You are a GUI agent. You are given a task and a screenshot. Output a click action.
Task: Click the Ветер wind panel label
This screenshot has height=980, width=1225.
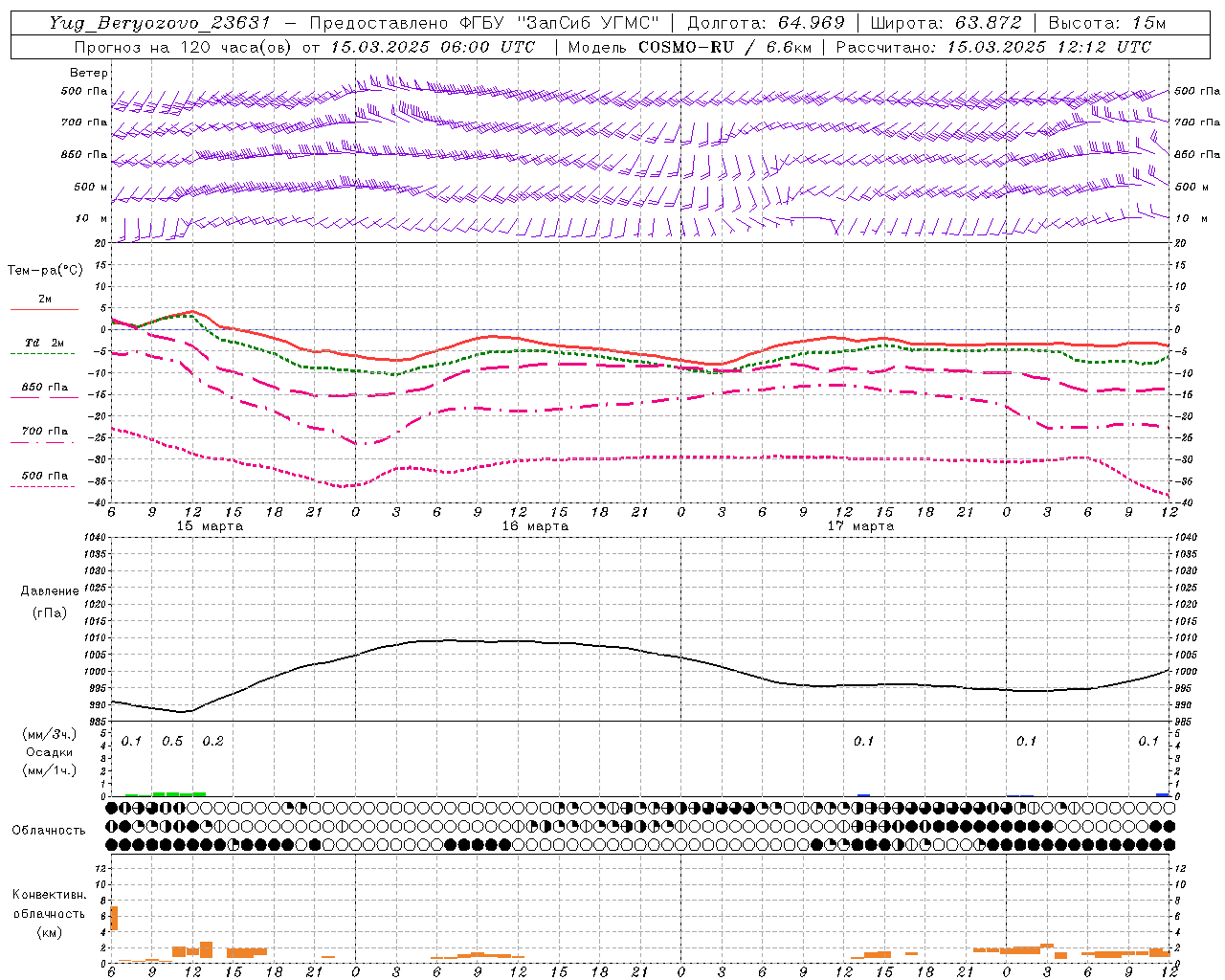(x=89, y=73)
